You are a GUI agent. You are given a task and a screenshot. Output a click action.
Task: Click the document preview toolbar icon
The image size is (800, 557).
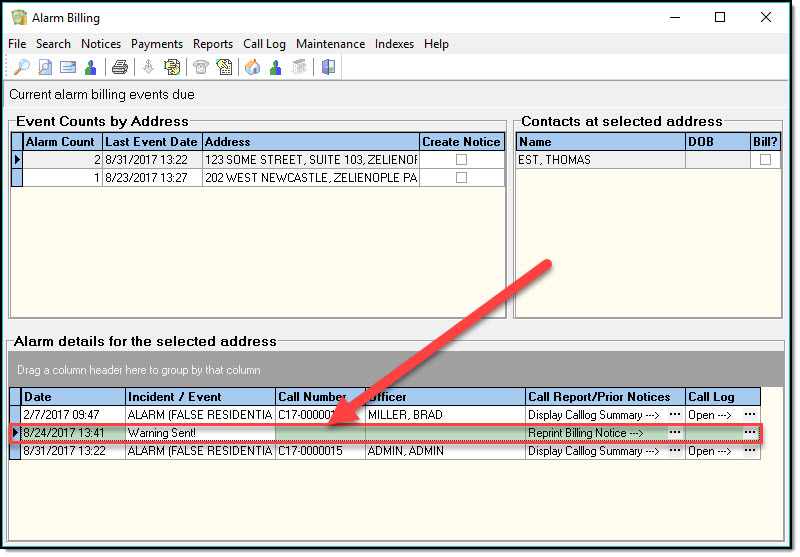45,68
